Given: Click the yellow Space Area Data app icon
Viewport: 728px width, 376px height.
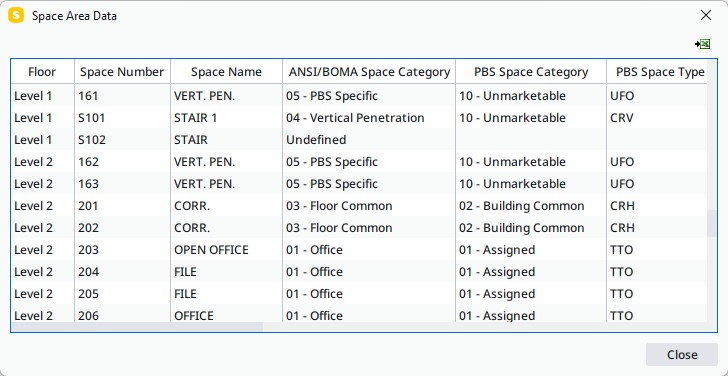Looking at the screenshot, I should click(x=16, y=15).
